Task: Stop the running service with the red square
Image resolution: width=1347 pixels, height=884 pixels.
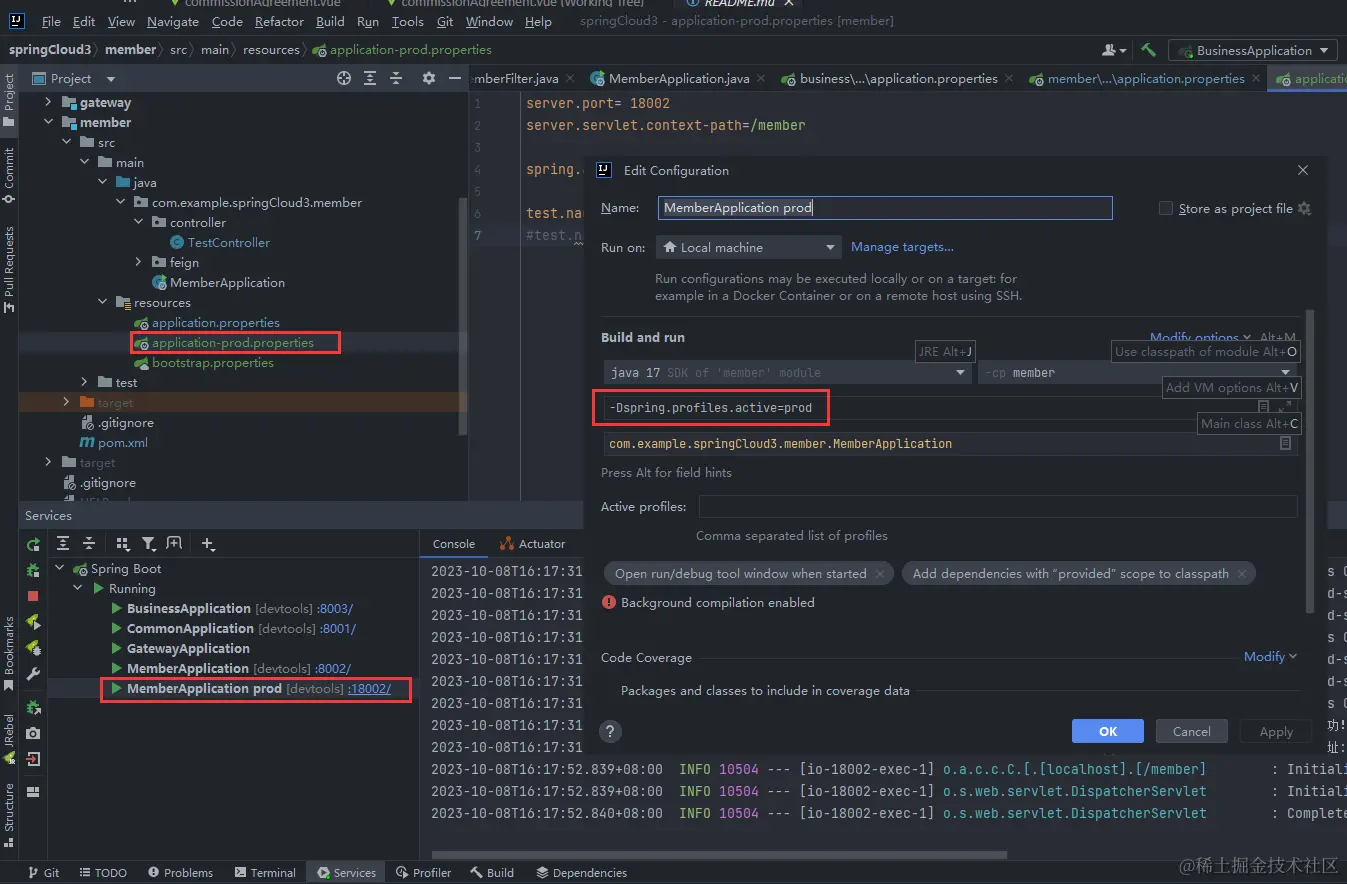Action: [x=33, y=596]
